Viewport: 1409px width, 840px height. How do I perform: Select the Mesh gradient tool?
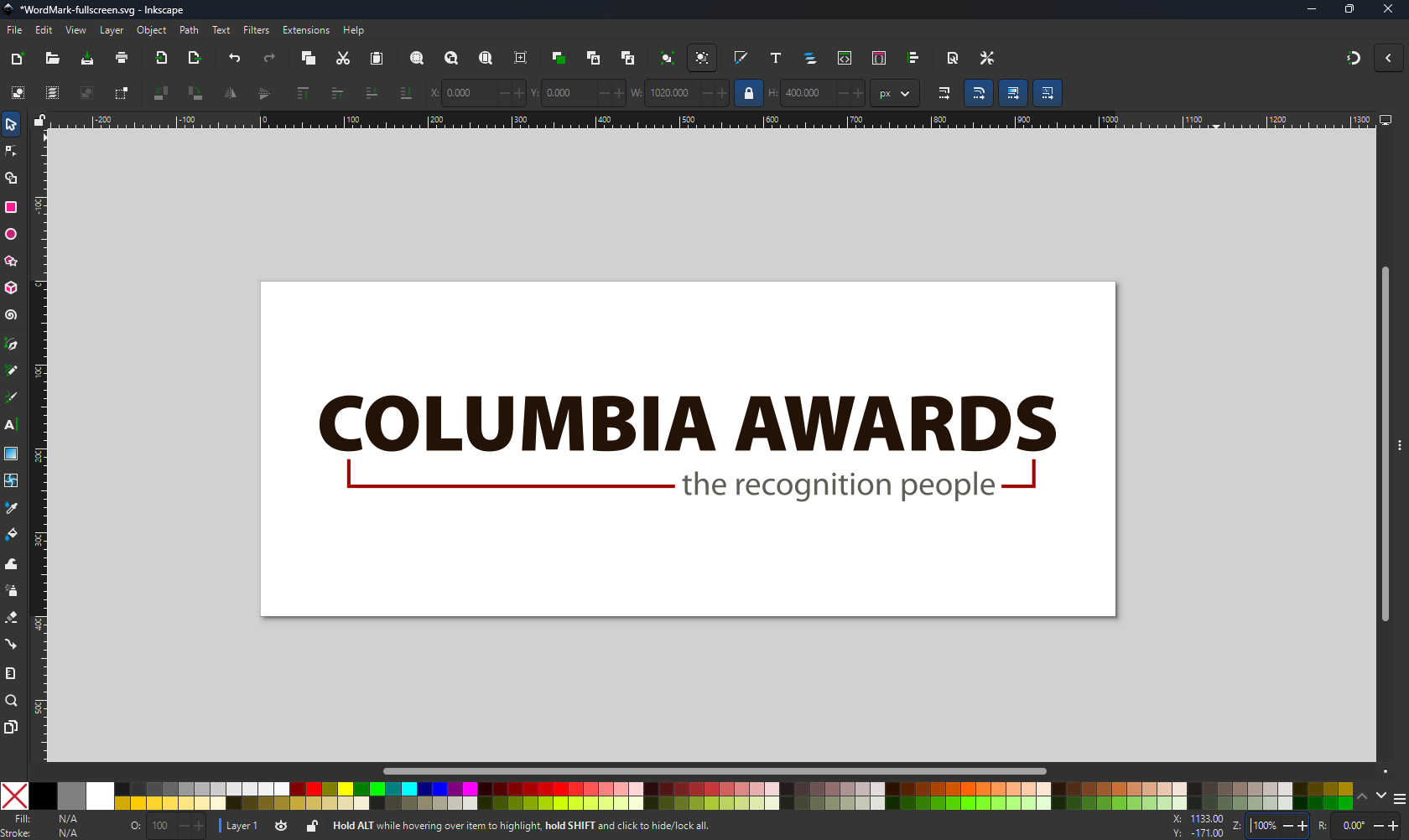pyautogui.click(x=11, y=481)
